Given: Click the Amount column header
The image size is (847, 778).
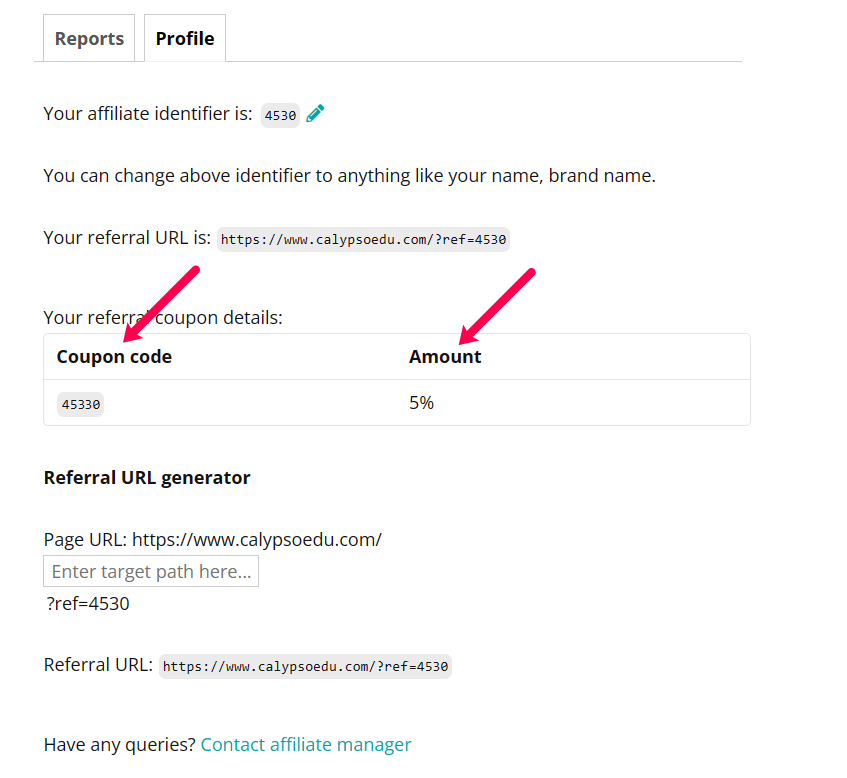Looking at the screenshot, I should (x=445, y=357).
